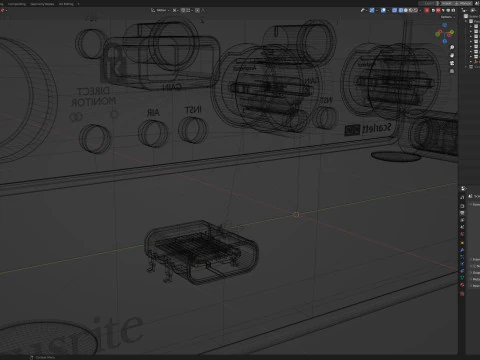Open the World properties tab
The width and height of the screenshot is (480, 360).
tap(462, 234)
